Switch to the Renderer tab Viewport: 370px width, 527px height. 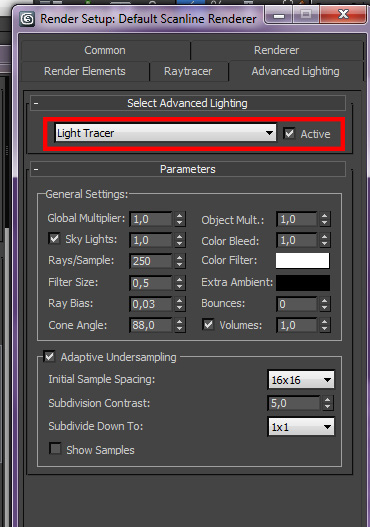[x=277, y=50]
